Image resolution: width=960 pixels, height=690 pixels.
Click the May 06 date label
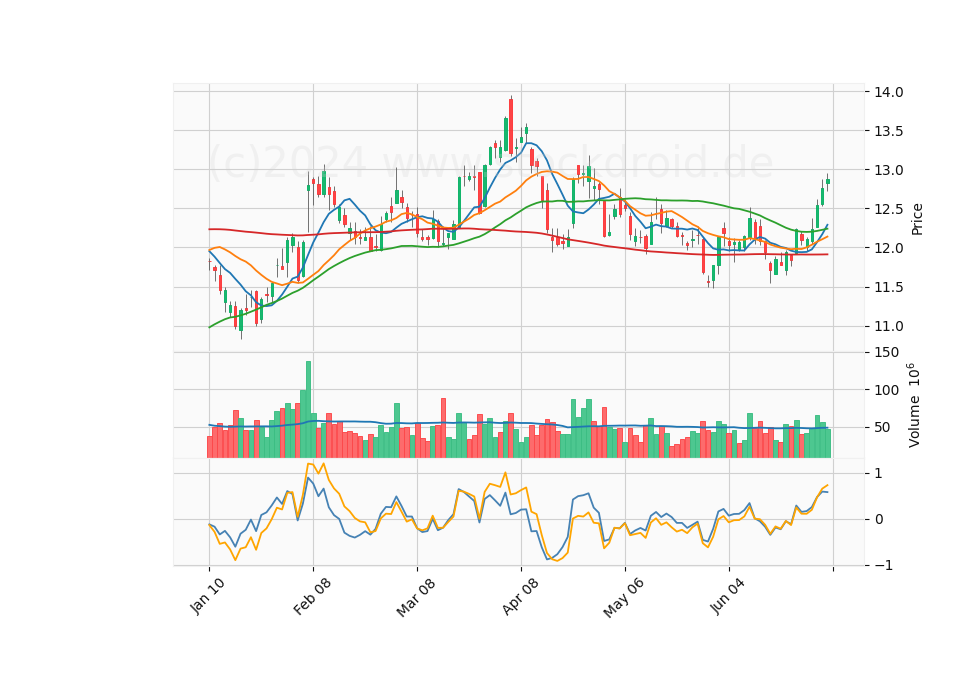coord(623,598)
